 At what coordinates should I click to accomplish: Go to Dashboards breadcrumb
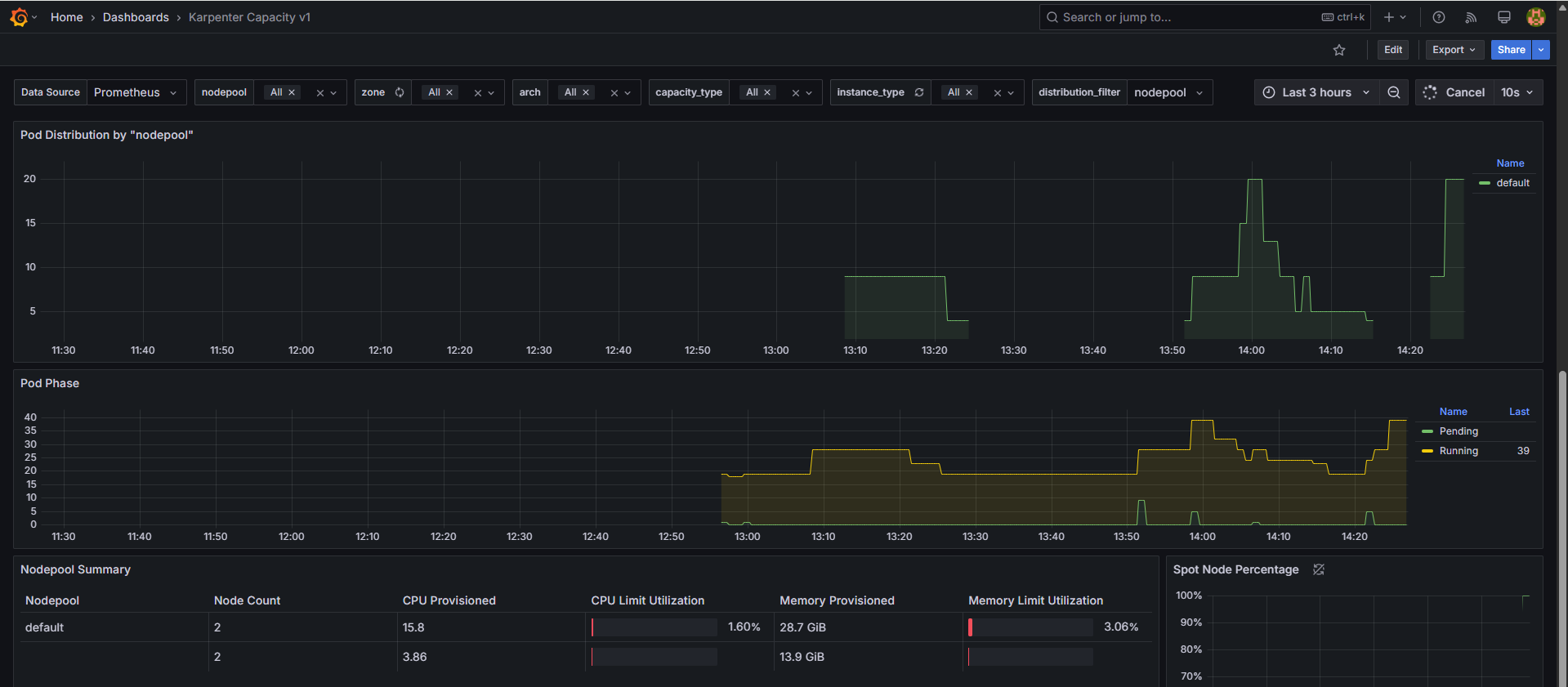136,17
